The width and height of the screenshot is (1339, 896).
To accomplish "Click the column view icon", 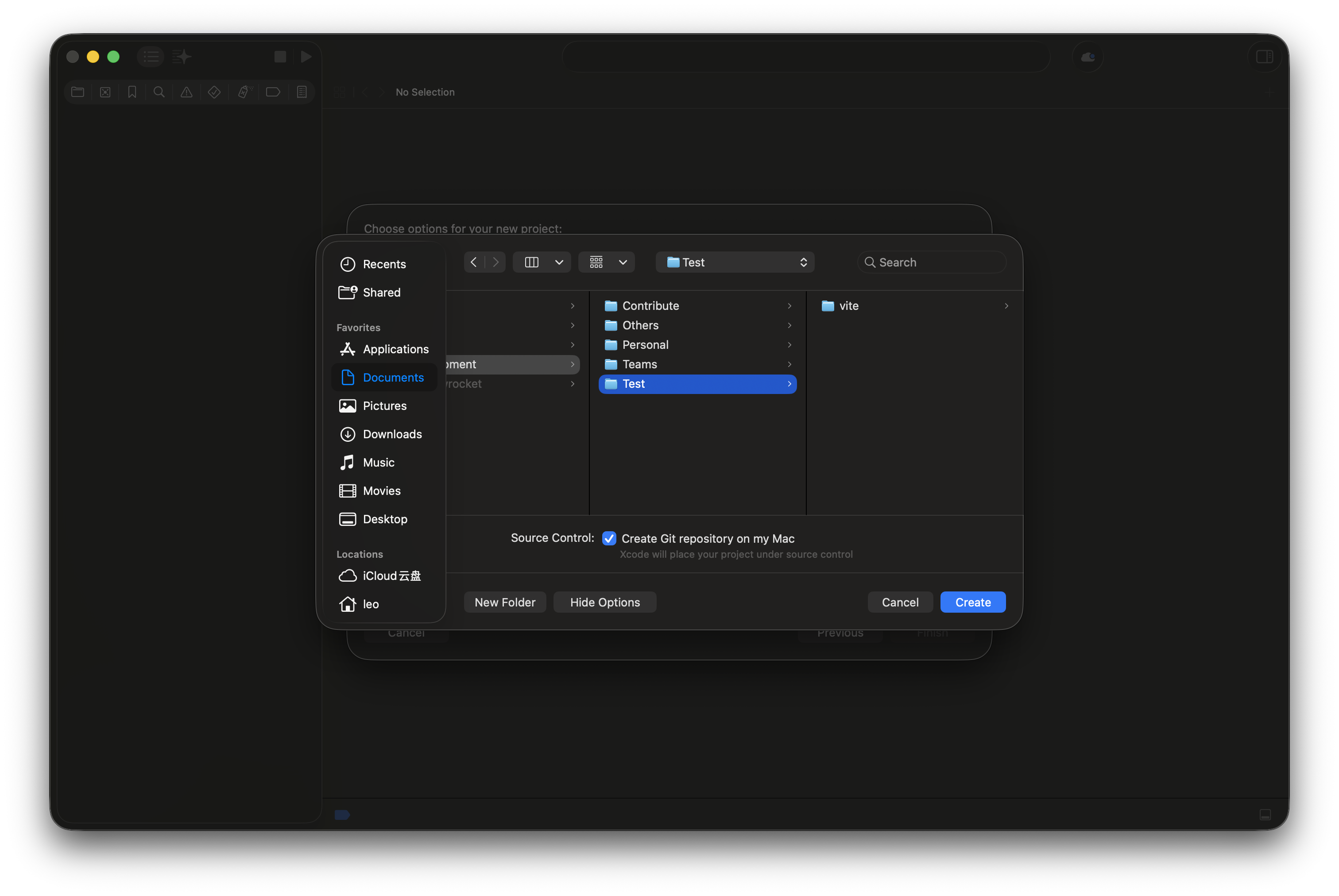I will pyautogui.click(x=531, y=262).
